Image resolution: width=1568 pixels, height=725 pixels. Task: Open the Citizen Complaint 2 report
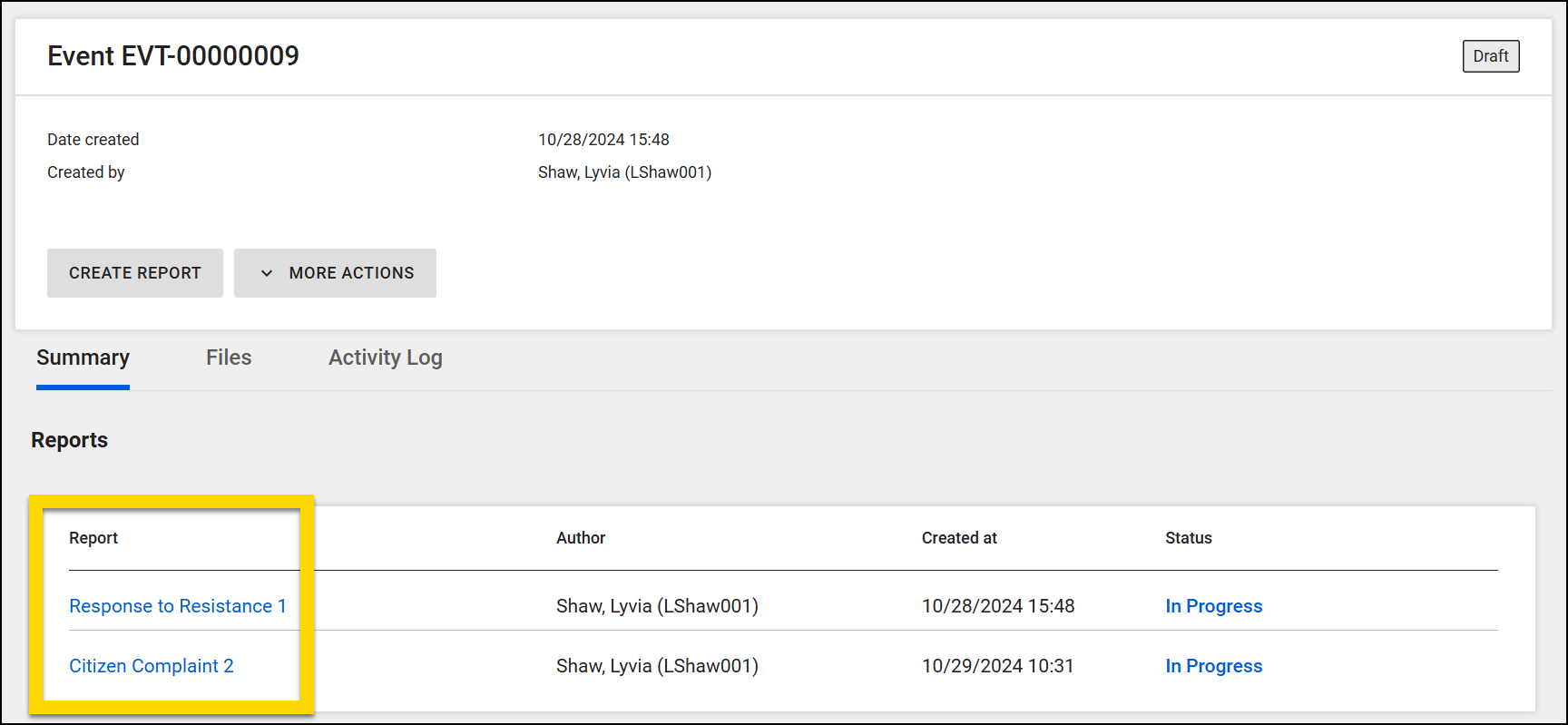[151, 665]
